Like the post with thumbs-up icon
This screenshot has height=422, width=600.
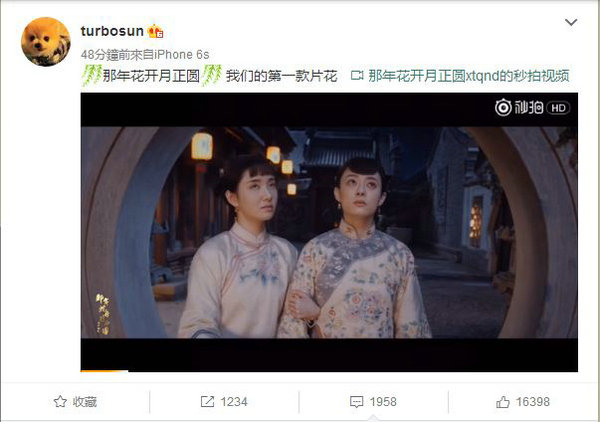pyautogui.click(x=503, y=402)
